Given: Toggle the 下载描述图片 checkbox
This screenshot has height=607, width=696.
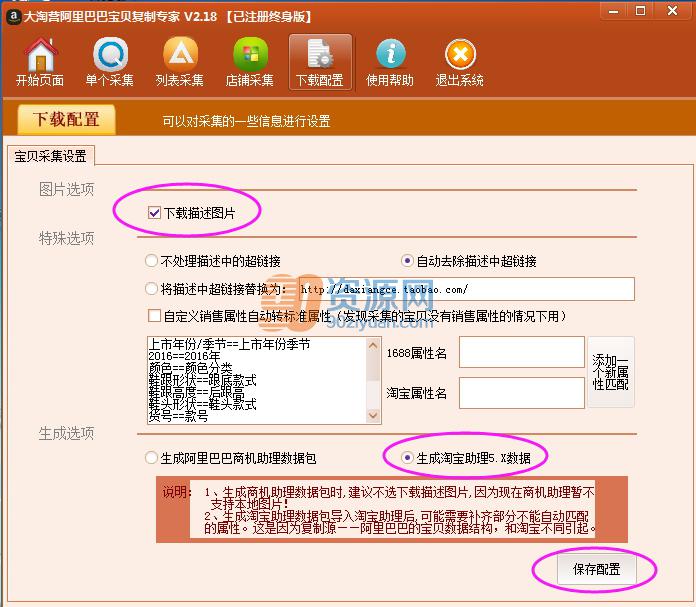Looking at the screenshot, I should 154,213.
